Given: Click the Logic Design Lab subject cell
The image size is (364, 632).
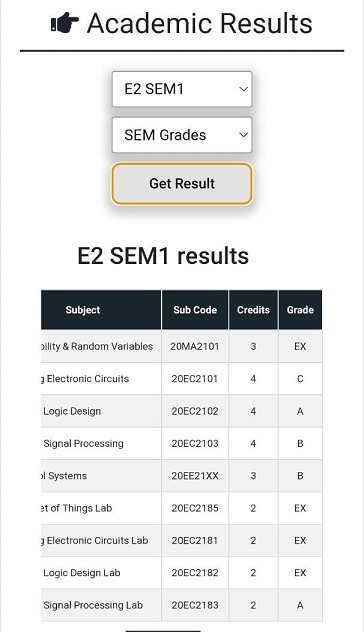Looking at the screenshot, I should coord(101,573).
